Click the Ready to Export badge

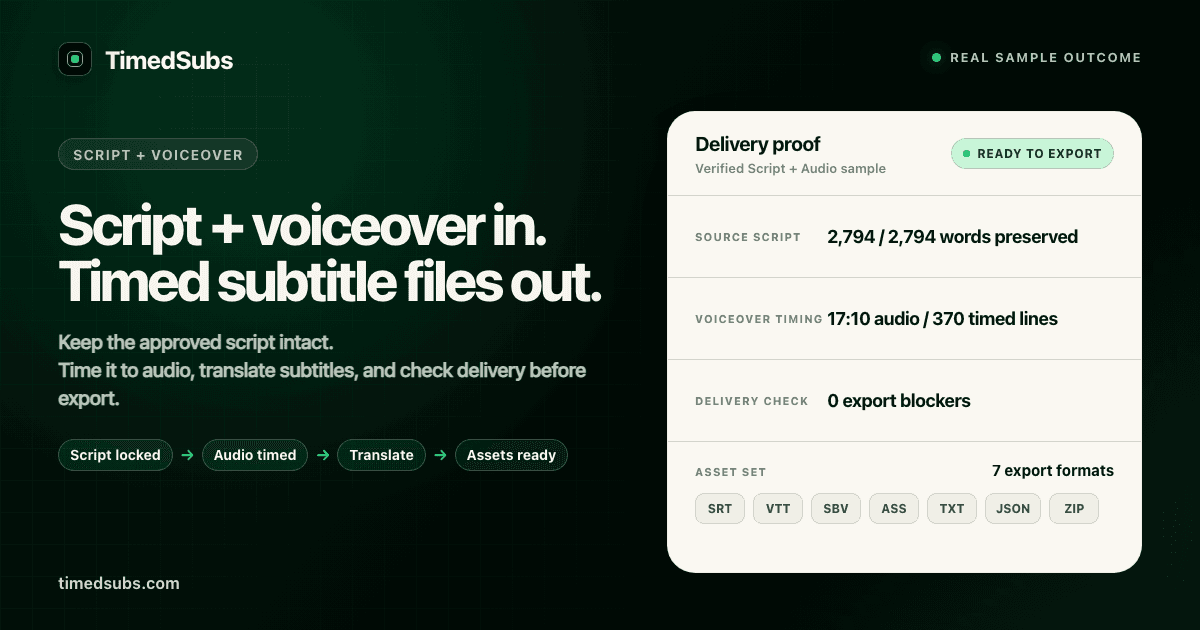[1032, 154]
